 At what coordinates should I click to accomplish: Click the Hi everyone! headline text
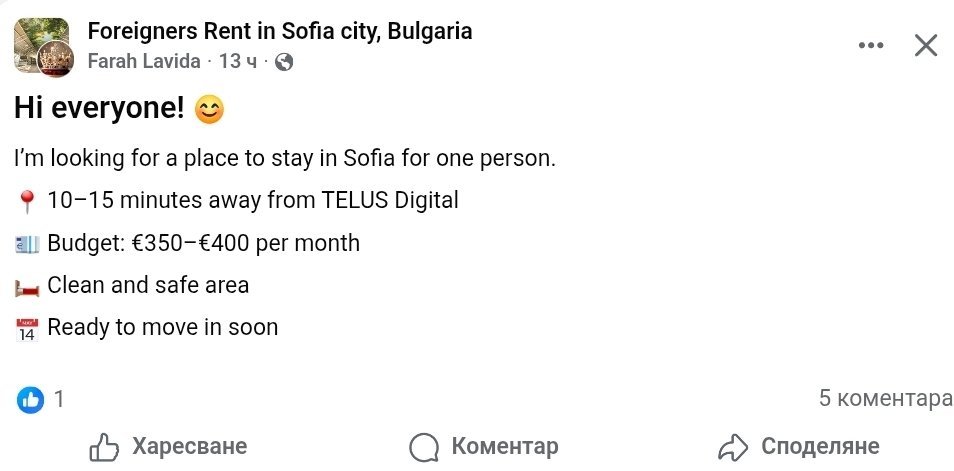[x=100, y=109]
